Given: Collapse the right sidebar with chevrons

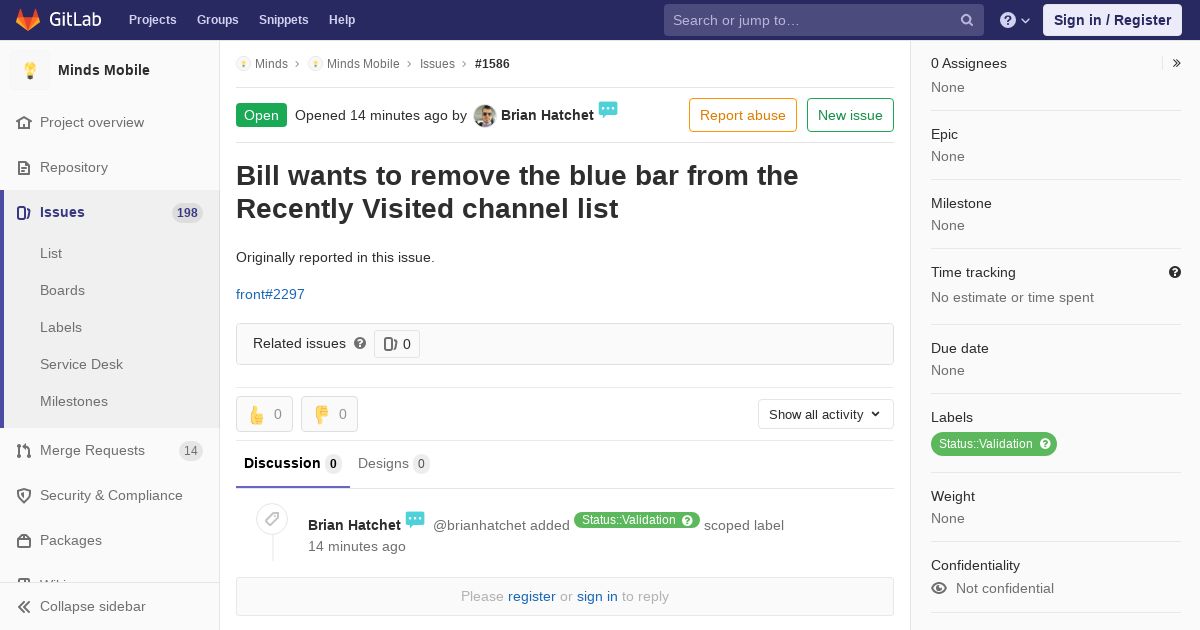Looking at the screenshot, I should [x=1177, y=63].
